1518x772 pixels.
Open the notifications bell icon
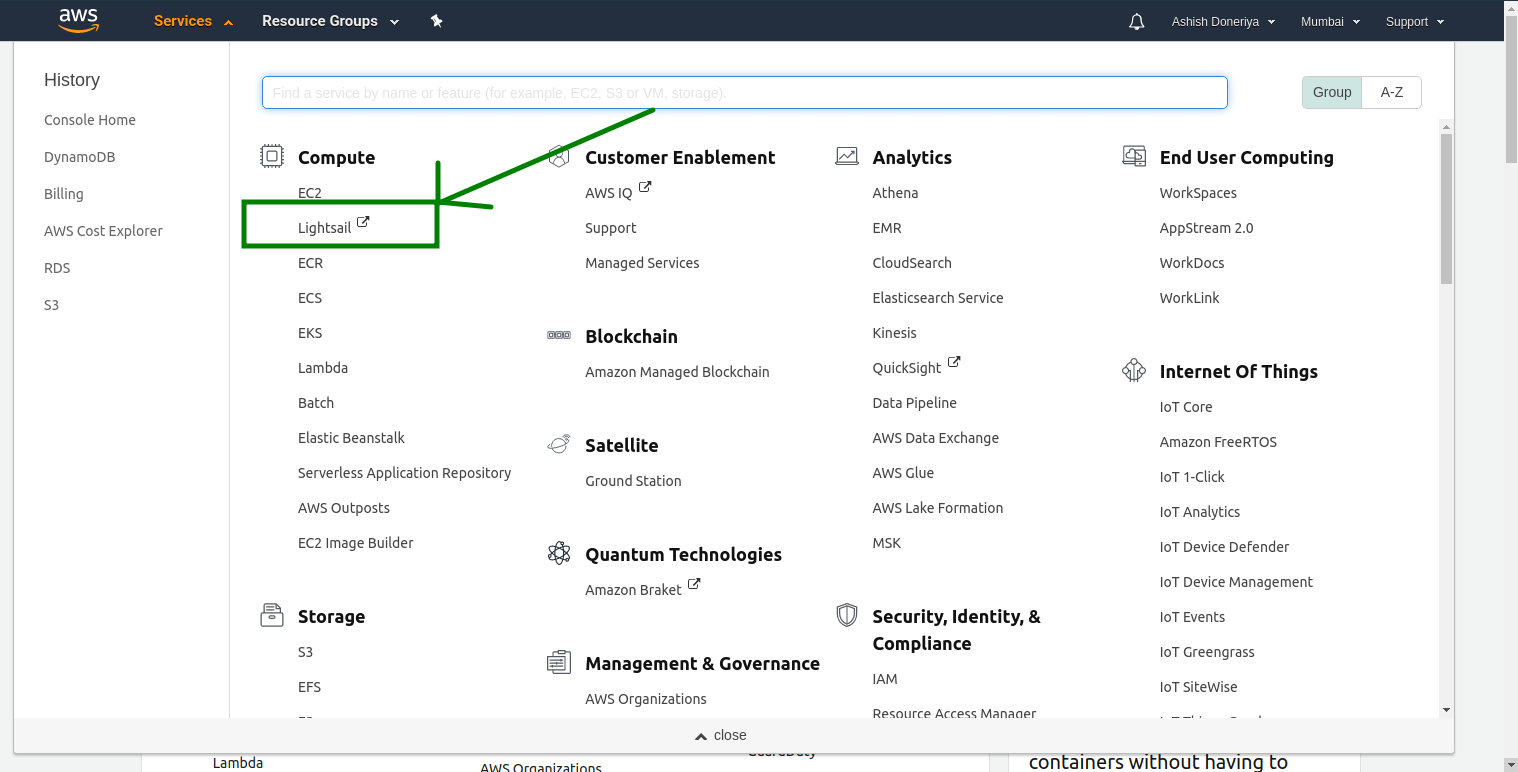[x=1136, y=22]
